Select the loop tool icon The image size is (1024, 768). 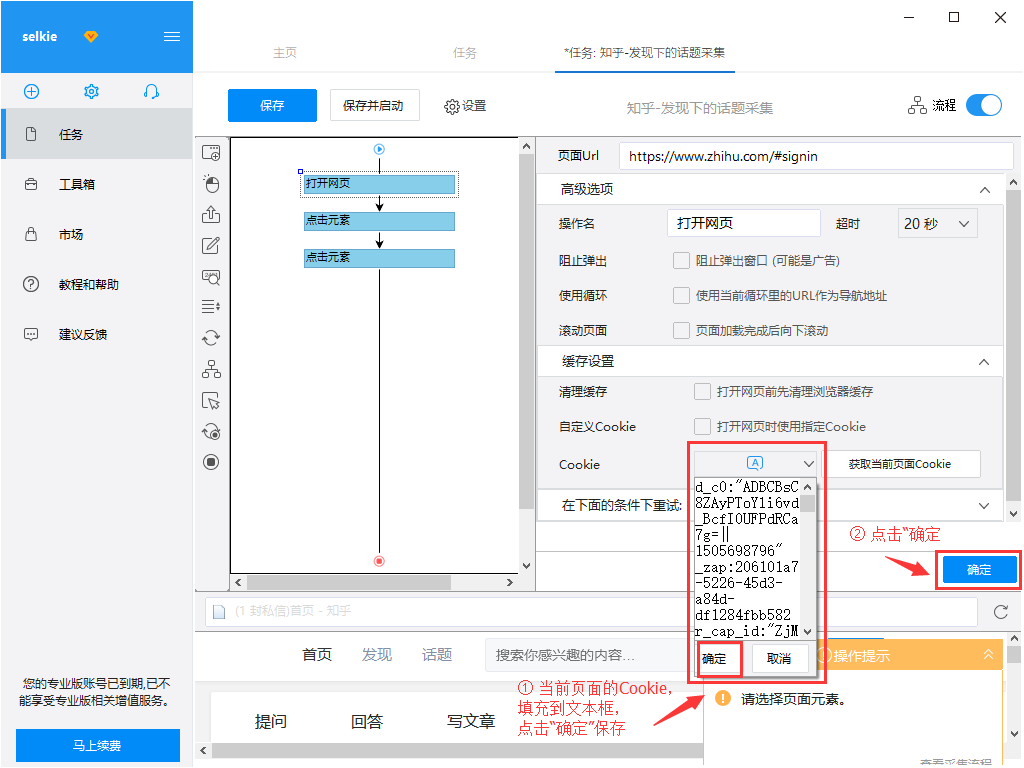pos(211,338)
